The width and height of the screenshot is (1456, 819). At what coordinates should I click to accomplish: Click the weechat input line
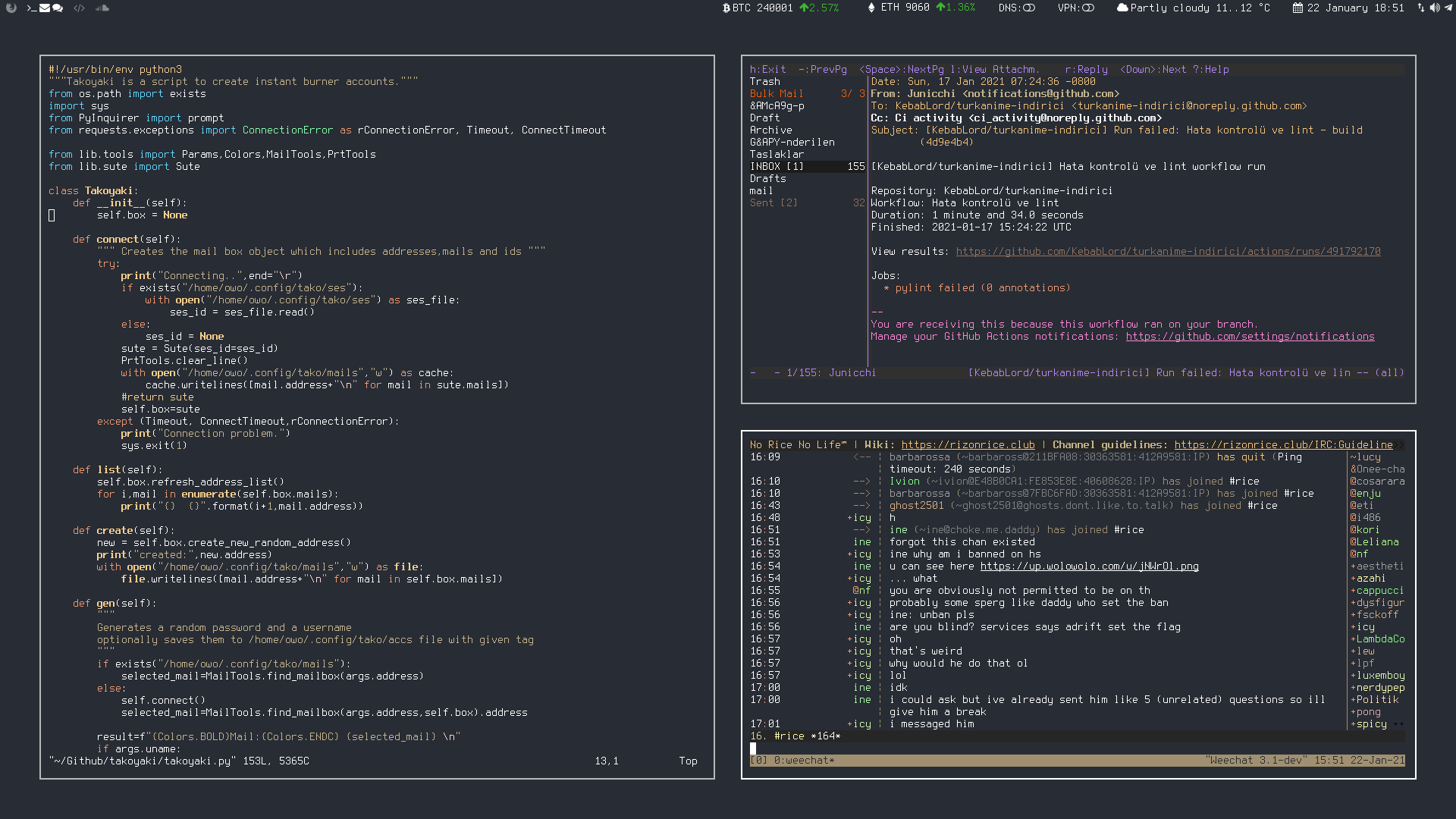(1062, 748)
